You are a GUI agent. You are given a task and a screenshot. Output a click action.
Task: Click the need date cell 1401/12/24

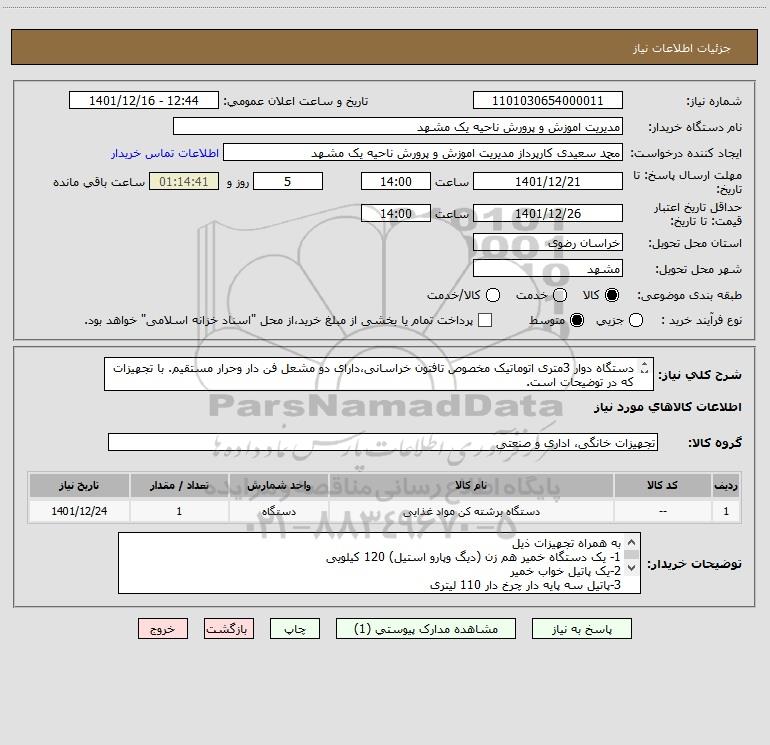pos(79,511)
